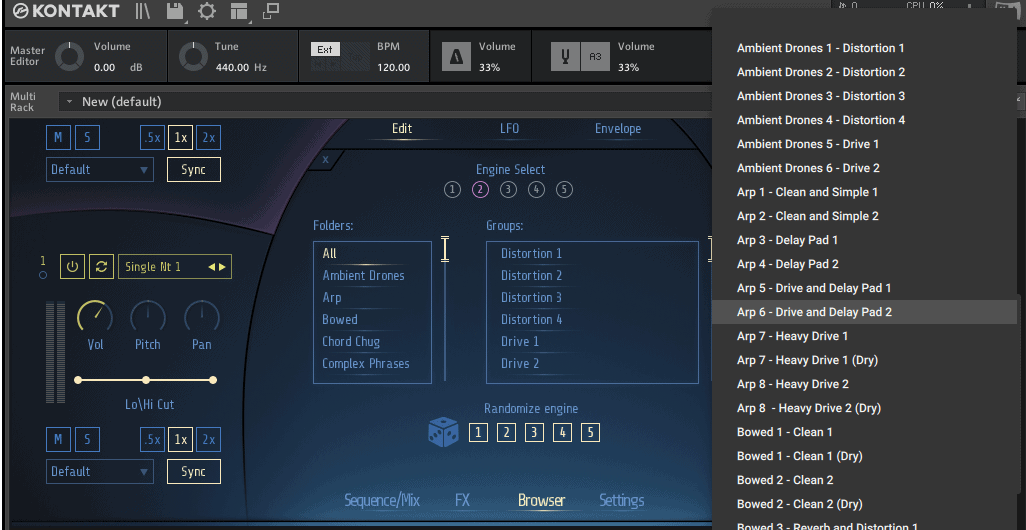This screenshot has width=1026, height=530.
Task: Click previous preset left arrow
Action: pos(211,267)
